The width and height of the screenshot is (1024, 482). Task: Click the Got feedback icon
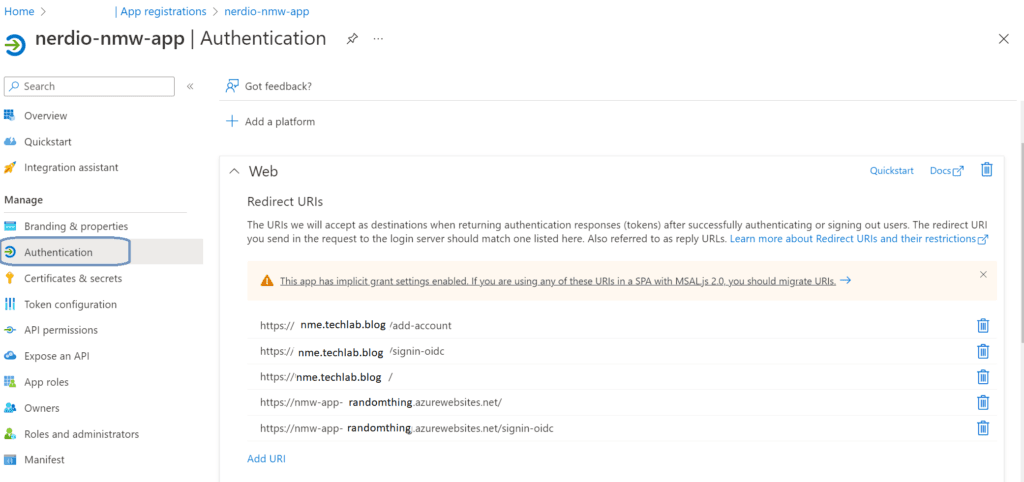point(233,86)
